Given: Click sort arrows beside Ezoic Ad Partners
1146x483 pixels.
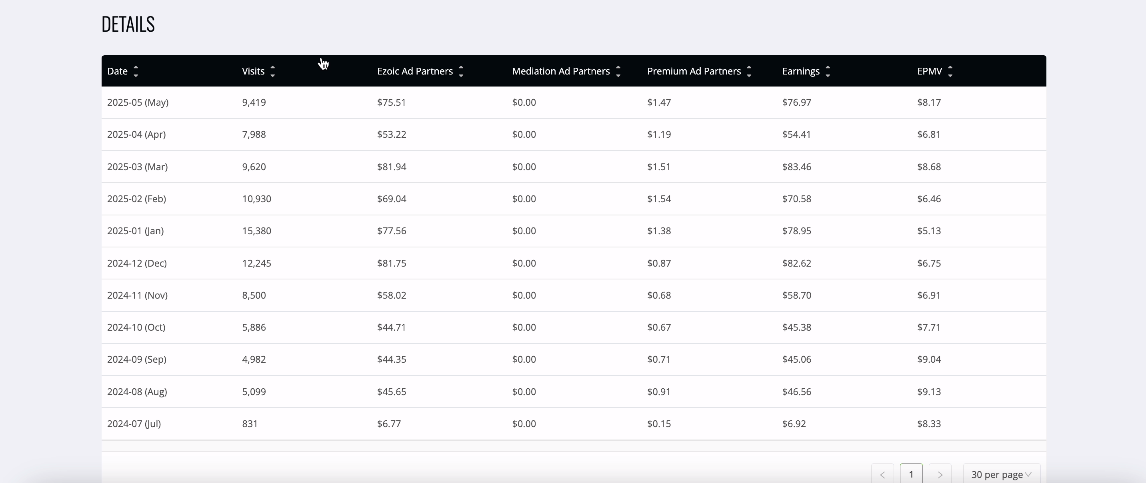Looking at the screenshot, I should (x=460, y=72).
